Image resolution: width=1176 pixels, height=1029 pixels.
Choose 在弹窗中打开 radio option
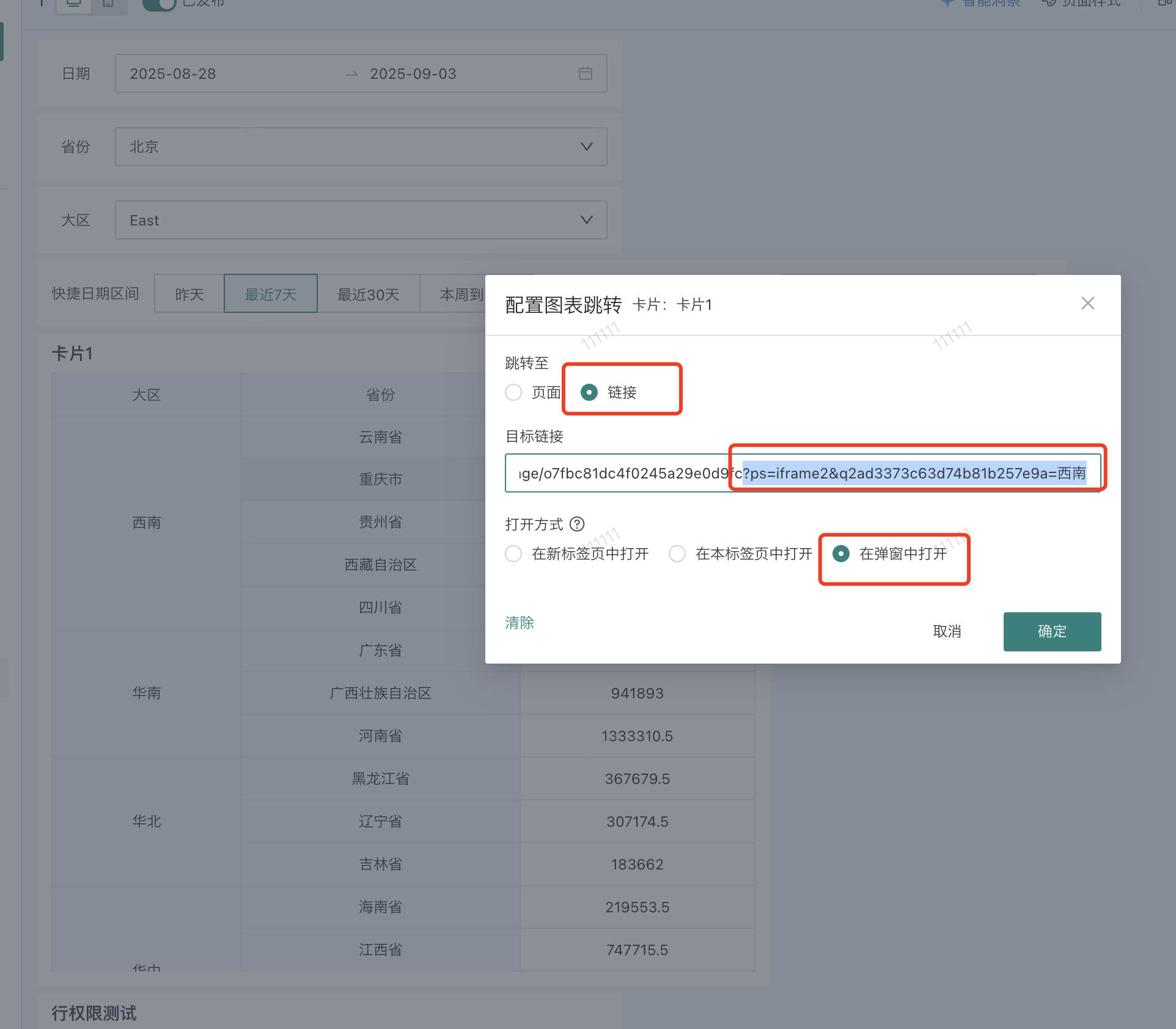tap(841, 554)
